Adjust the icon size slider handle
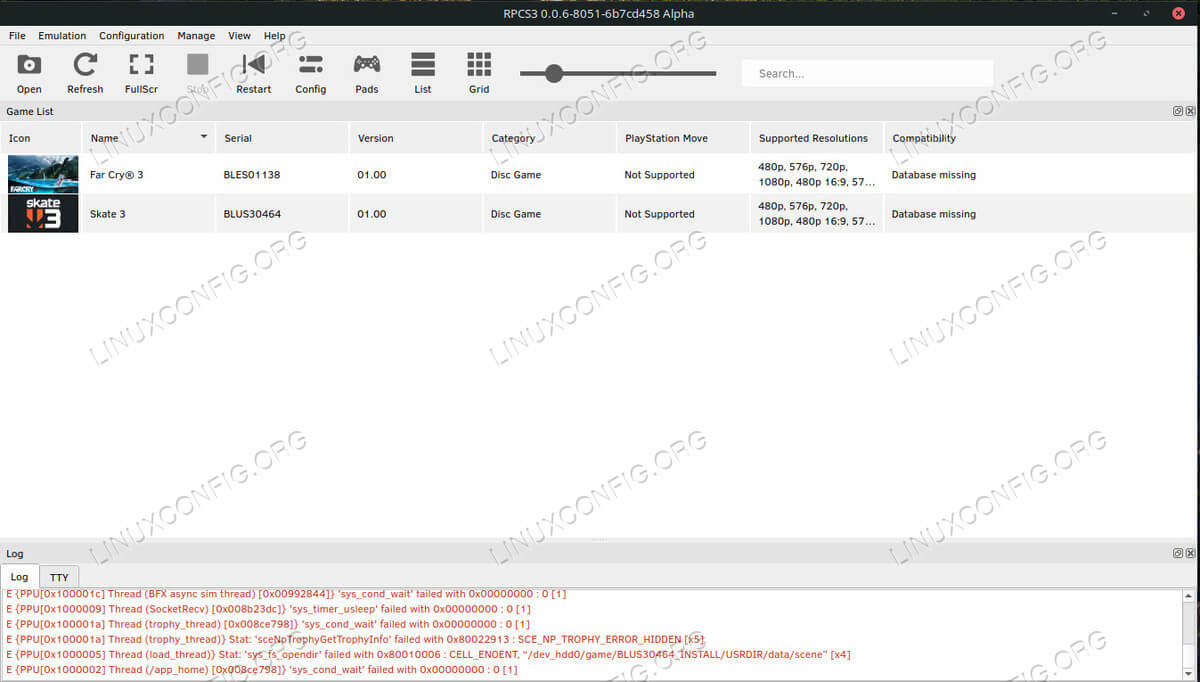Image resolution: width=1200 pixels, height=682 pixels. point(554,73)
